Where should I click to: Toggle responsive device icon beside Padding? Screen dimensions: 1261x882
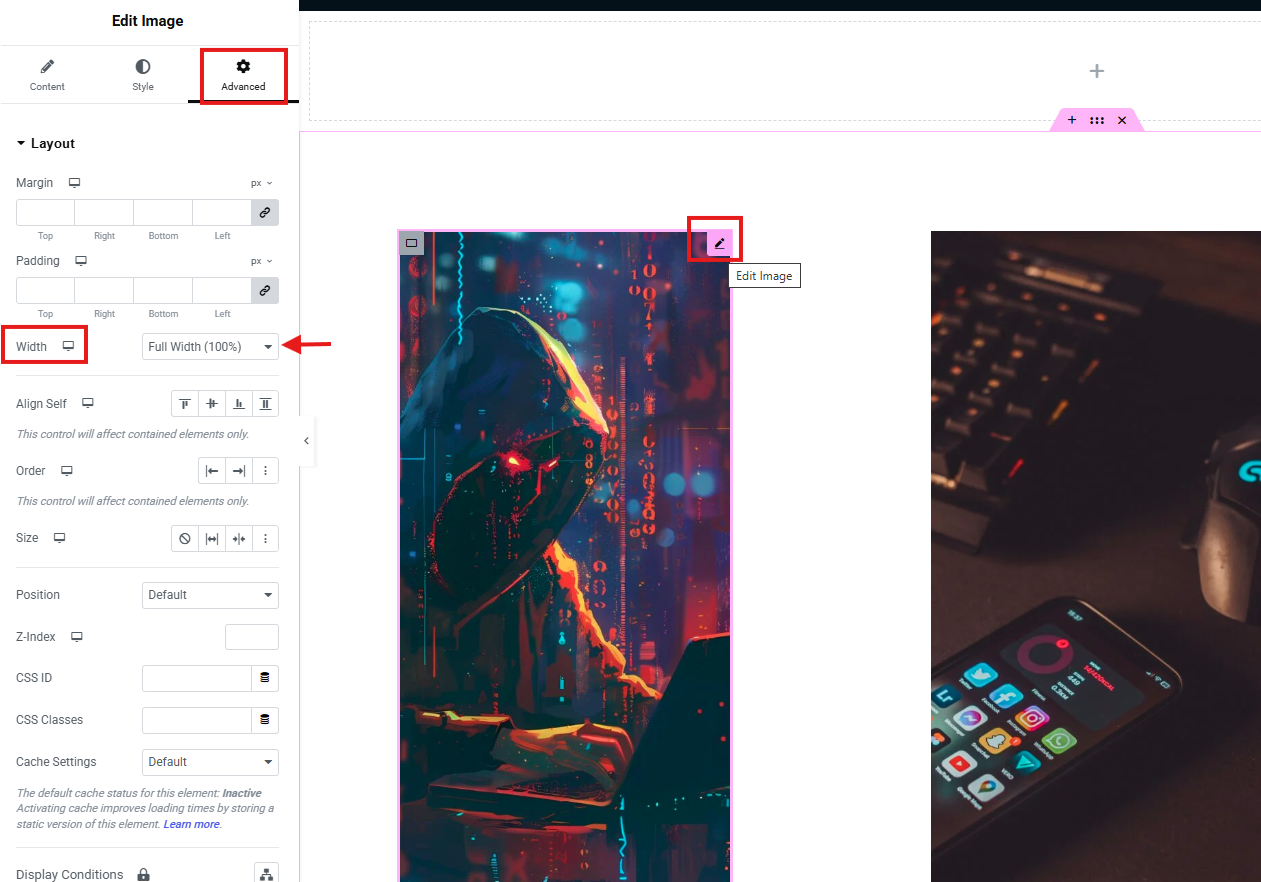(81, 261)
